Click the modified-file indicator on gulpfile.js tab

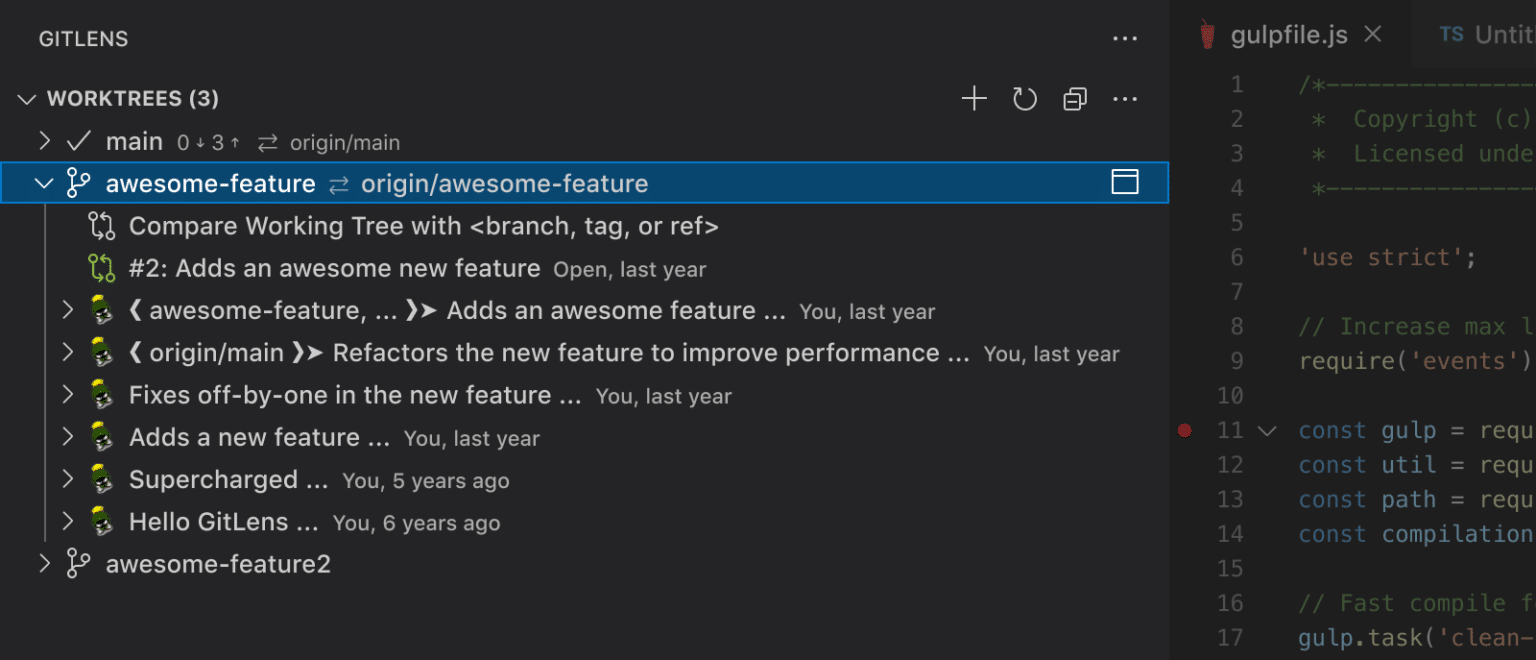pos(1208,33)
